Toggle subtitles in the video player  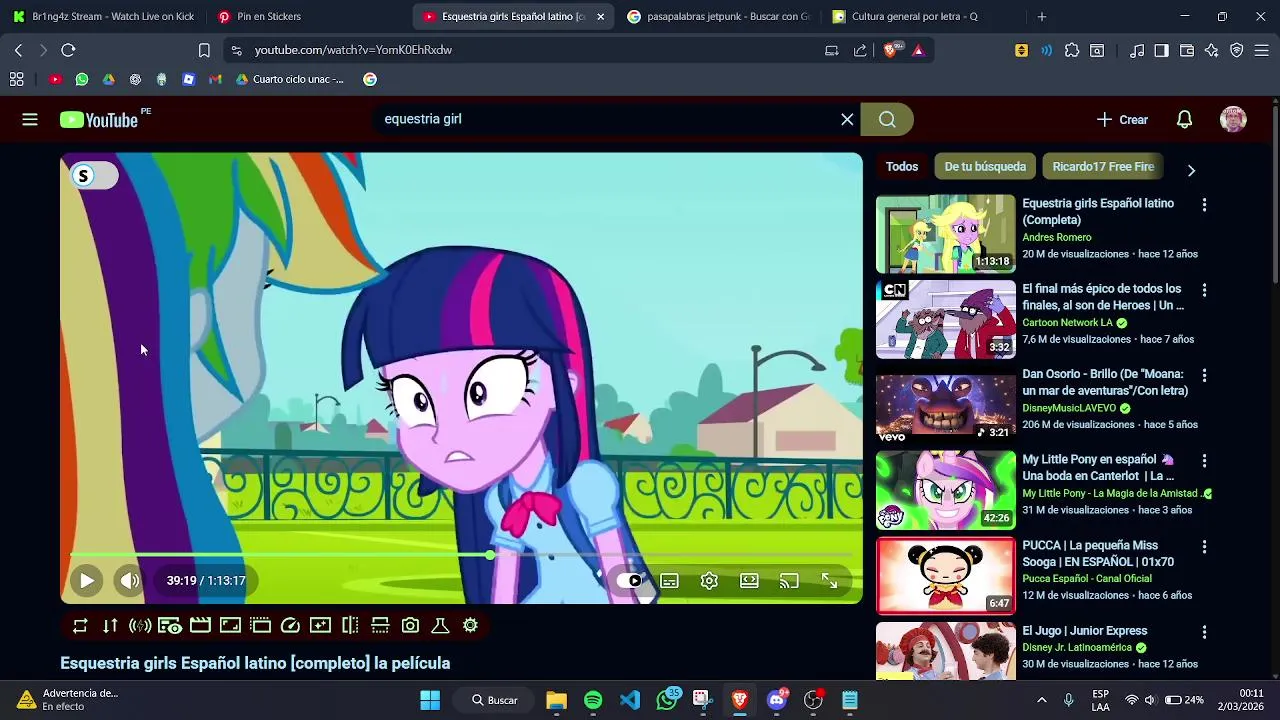[x=669, y=580]
